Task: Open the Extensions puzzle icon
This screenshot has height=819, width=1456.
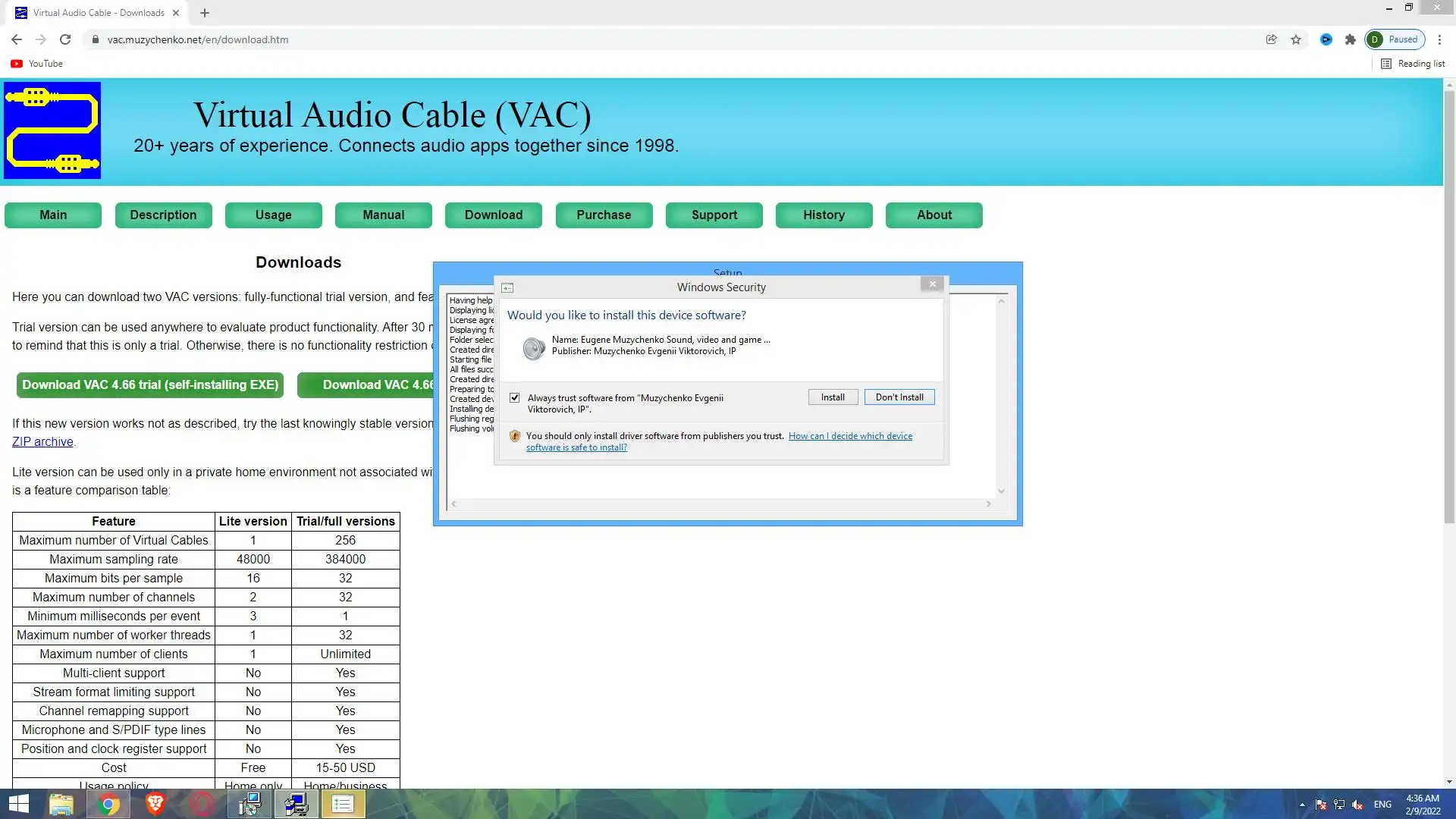Action: [x=1350, y=39]
